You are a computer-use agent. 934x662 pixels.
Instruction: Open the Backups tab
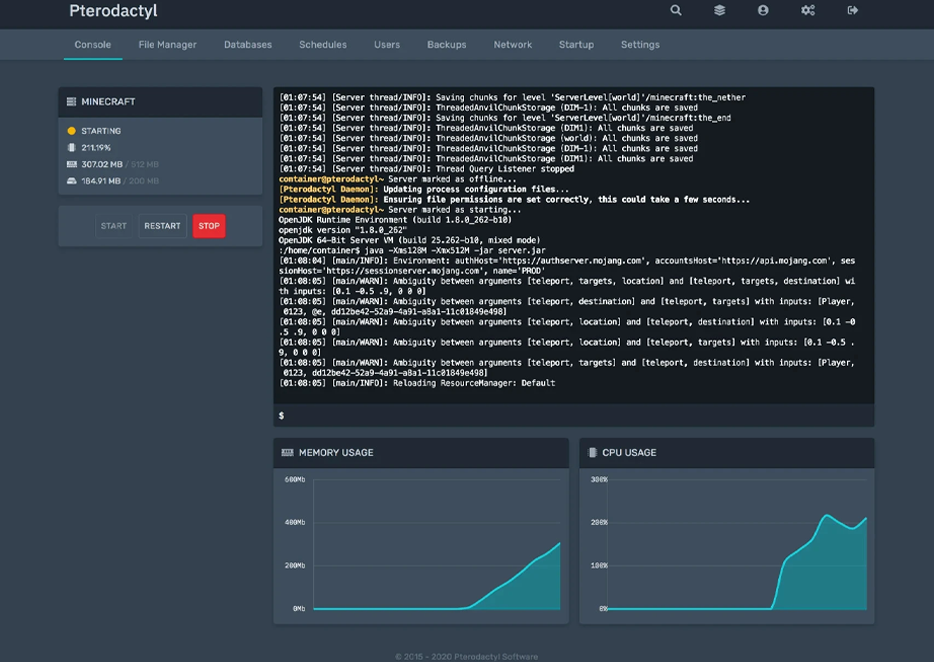[x=446, y=45]
